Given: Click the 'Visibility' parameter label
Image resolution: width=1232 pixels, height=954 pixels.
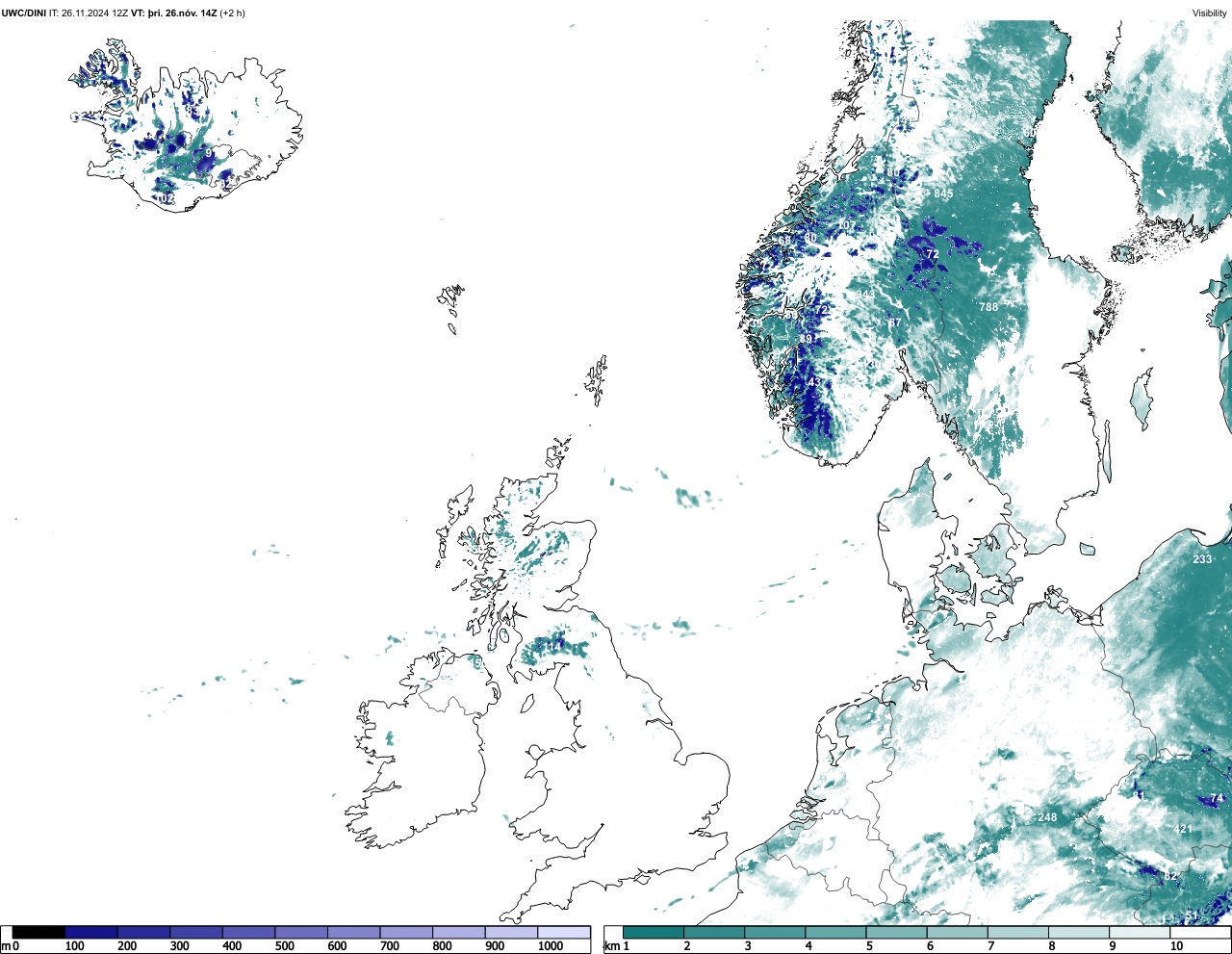Looking at the screenshot, I should pos(1209,13).
